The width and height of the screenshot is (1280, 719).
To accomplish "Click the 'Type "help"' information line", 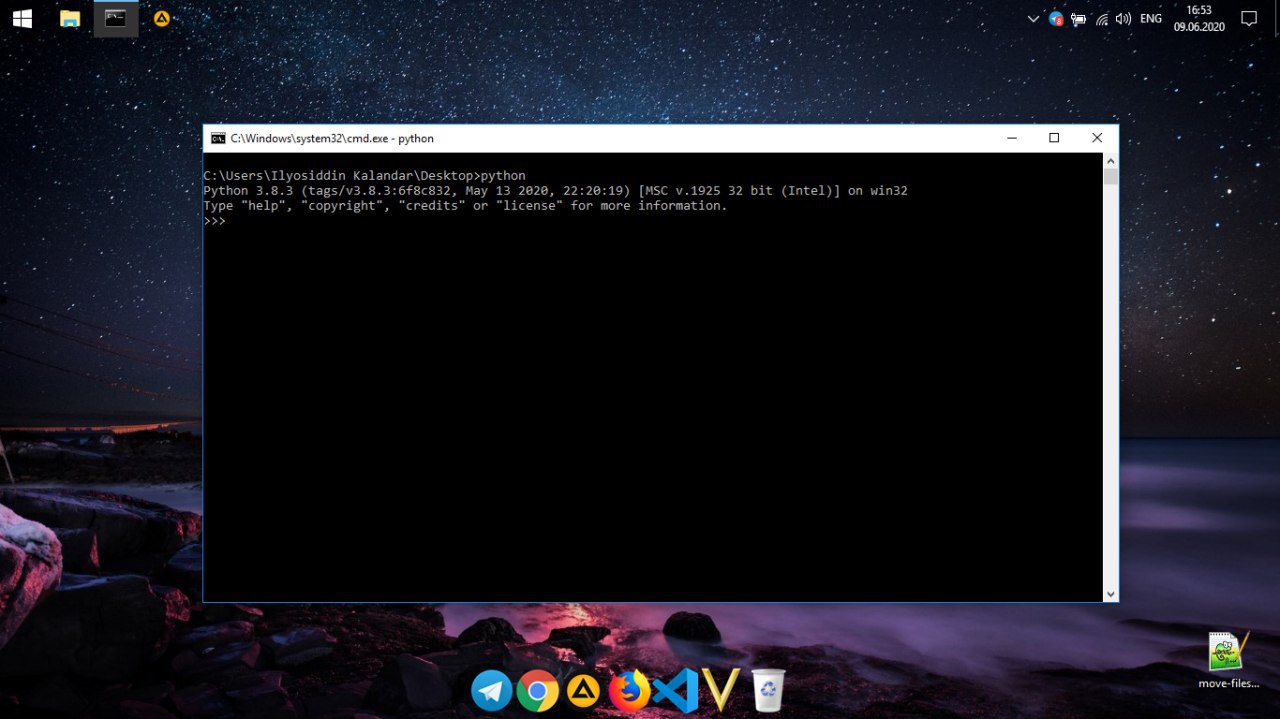I will 465,205.
